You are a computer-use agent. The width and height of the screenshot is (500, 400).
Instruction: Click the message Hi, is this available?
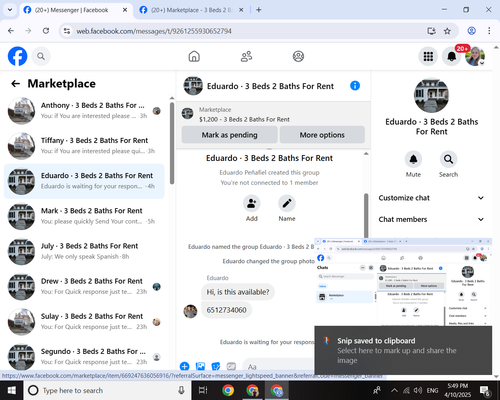pyautogui.click(x=238, y=292)
